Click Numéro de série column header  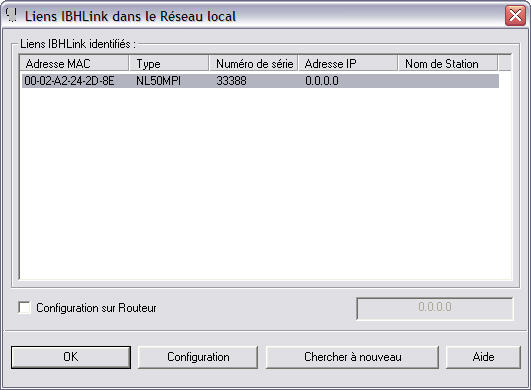[x=254, y=63]
